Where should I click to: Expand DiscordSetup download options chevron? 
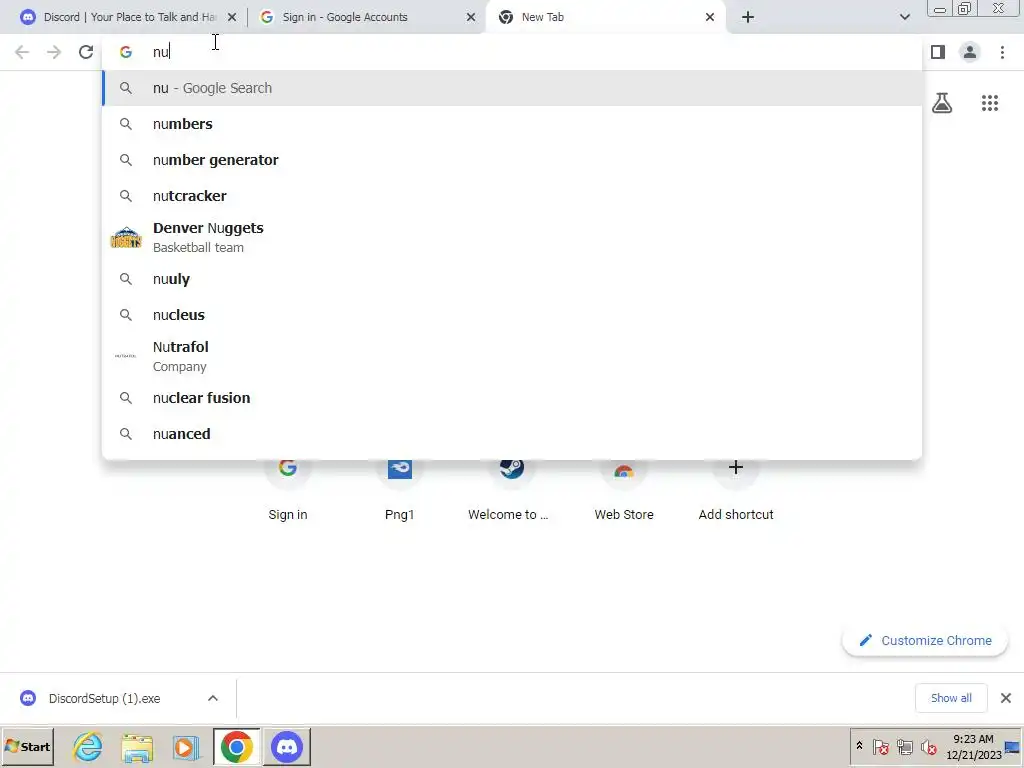pyautogui.click(x=213, y=699)
